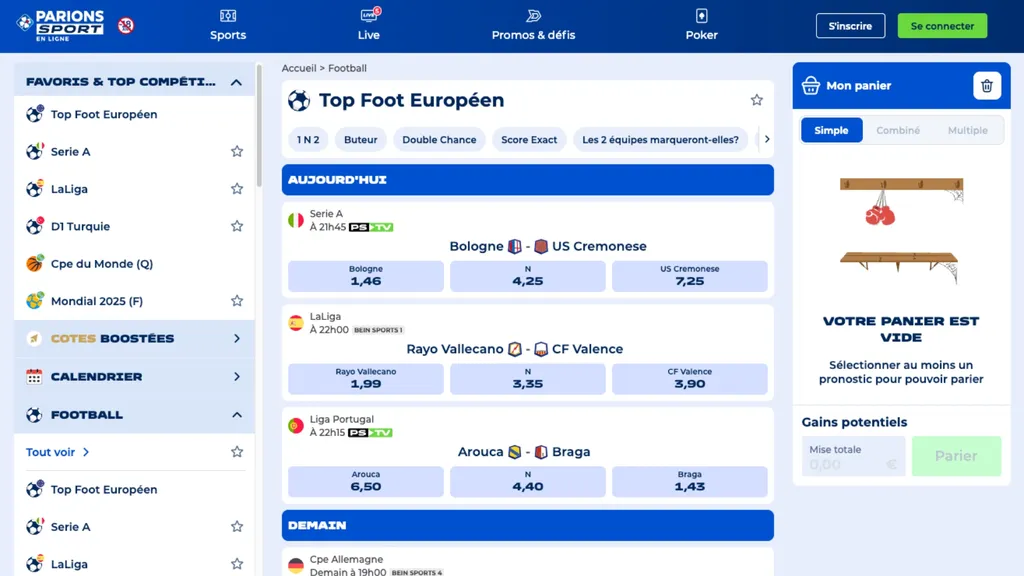Collapse the Favoris & Top Compétitions section
1024x576 pixels.
point(237,81)
